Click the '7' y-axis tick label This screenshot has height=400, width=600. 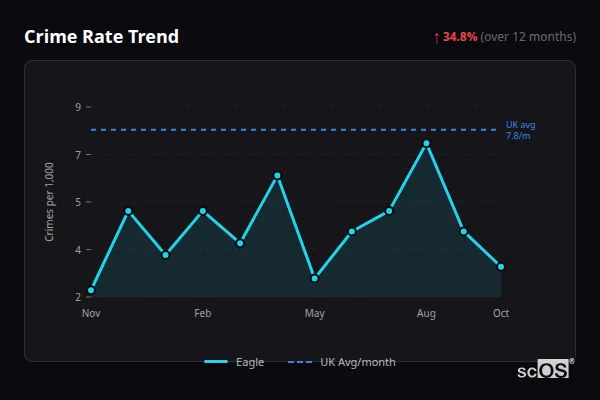[78, 155]
